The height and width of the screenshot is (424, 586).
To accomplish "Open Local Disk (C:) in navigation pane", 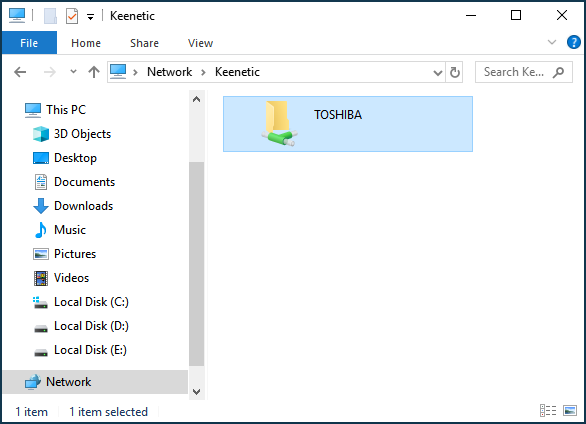I will click(x=81, y=302).
